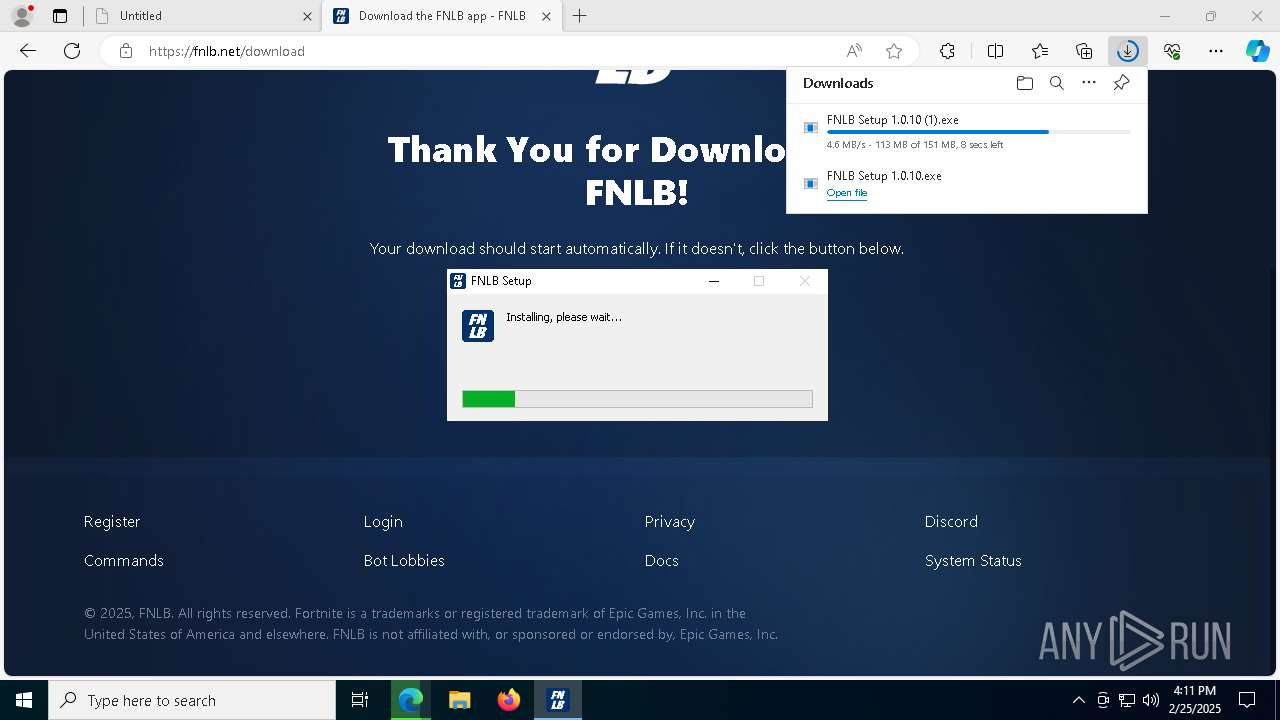1280x720 pixels.
Task: Open the Commands footer link
Action: 124,561
